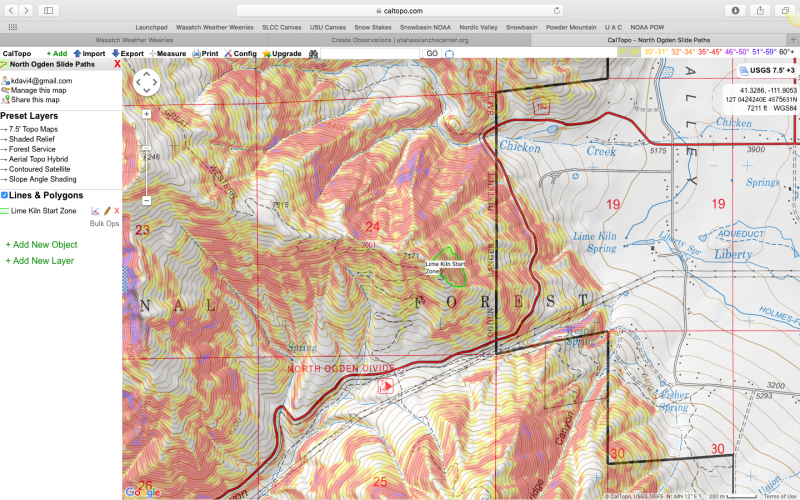800x500 pixels.
Task: Open the Powder Mountain bookmark
Action: (571, 28)
